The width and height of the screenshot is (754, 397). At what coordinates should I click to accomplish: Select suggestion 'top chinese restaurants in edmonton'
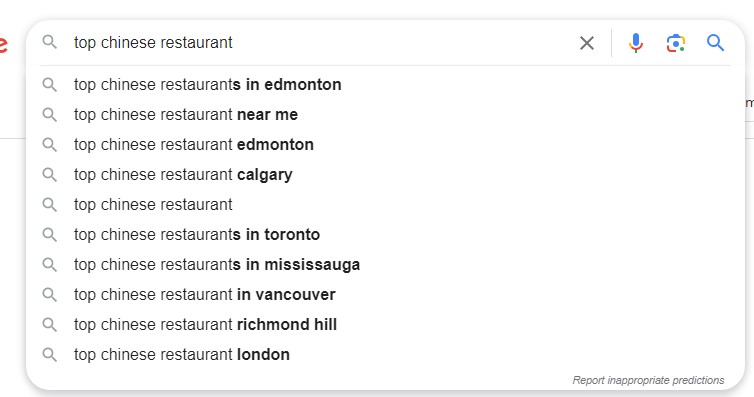pos(385,85)
